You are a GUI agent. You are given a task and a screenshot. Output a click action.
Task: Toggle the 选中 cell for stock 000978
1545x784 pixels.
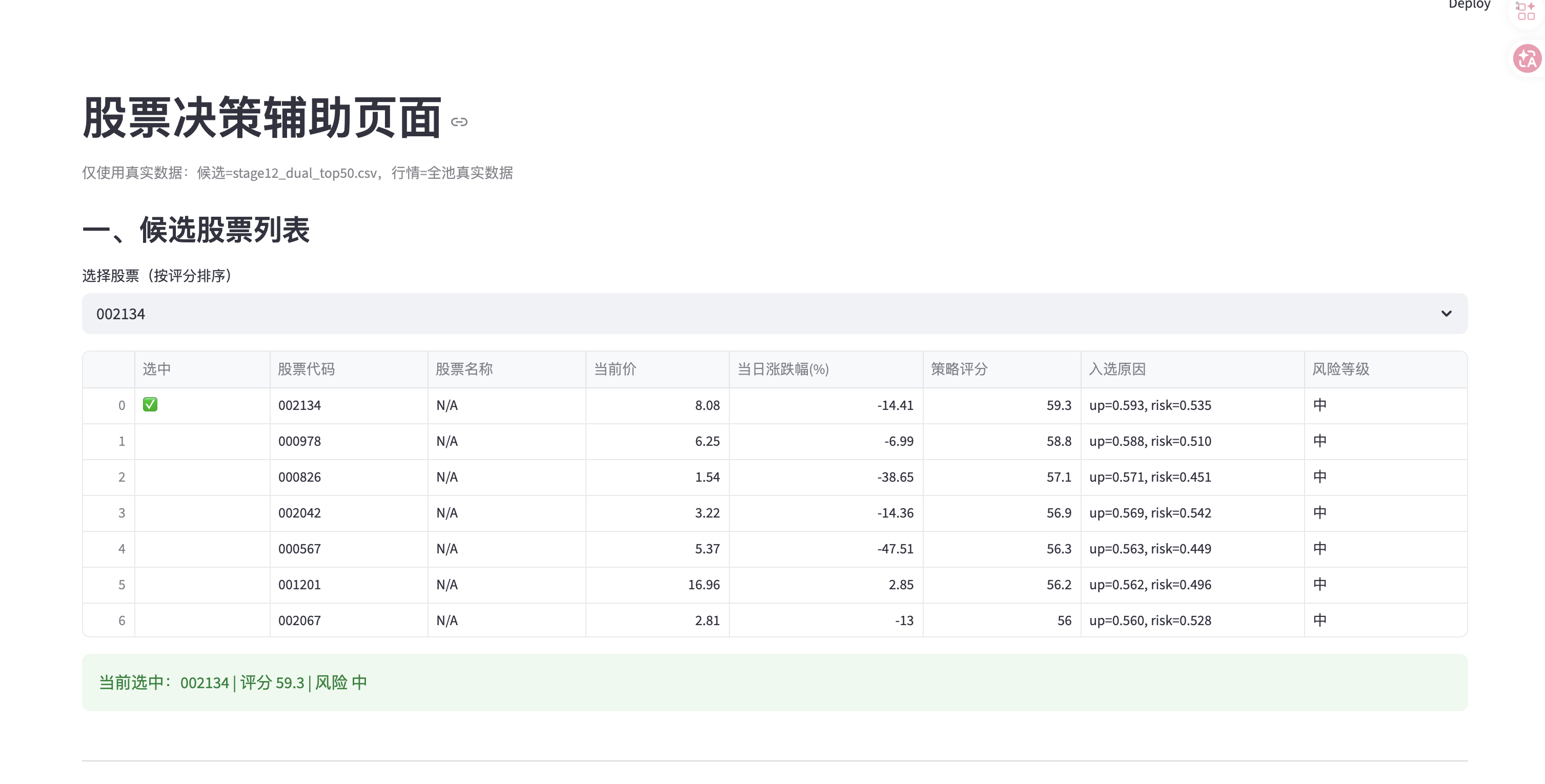201,441
